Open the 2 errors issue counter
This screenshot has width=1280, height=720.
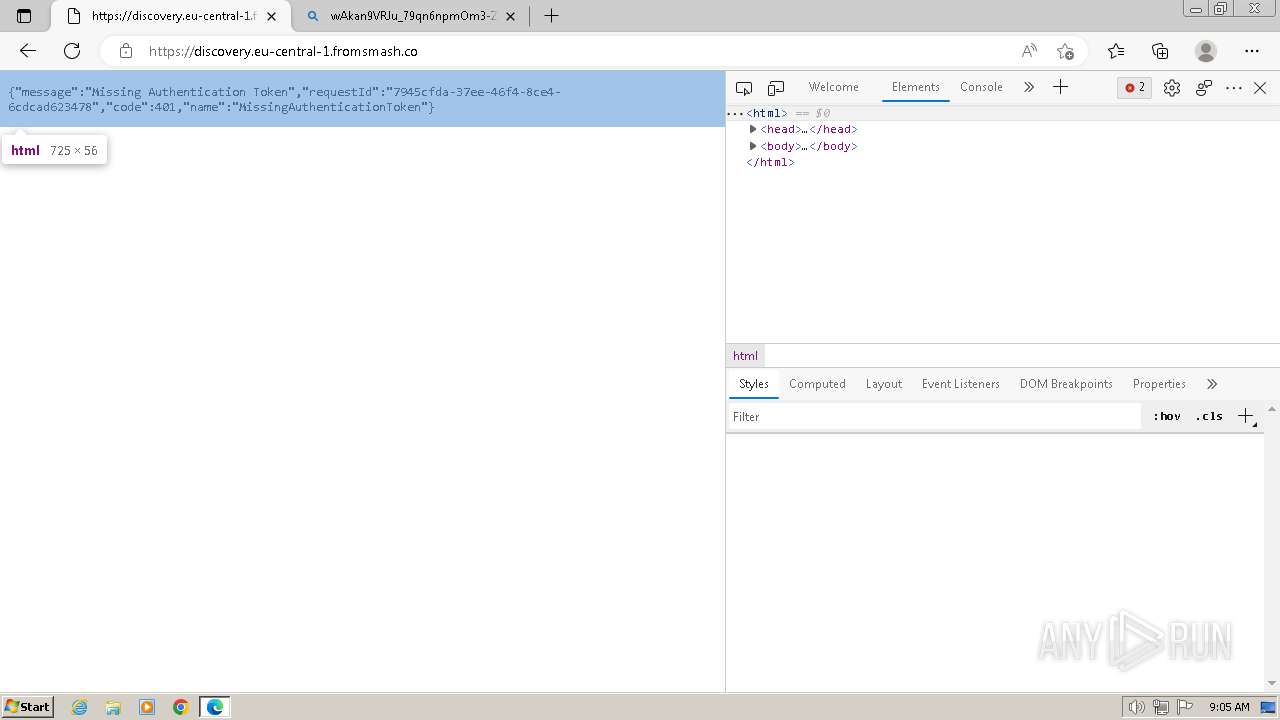pos(1135,88)
